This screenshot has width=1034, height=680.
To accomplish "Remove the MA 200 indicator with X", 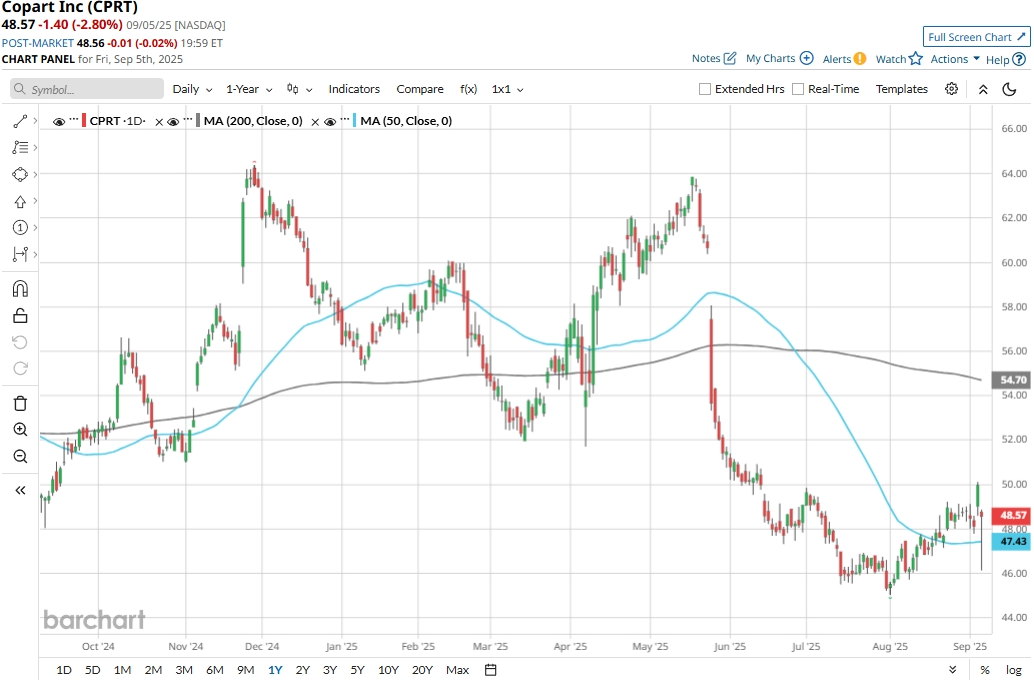I will tap(315, 121).
